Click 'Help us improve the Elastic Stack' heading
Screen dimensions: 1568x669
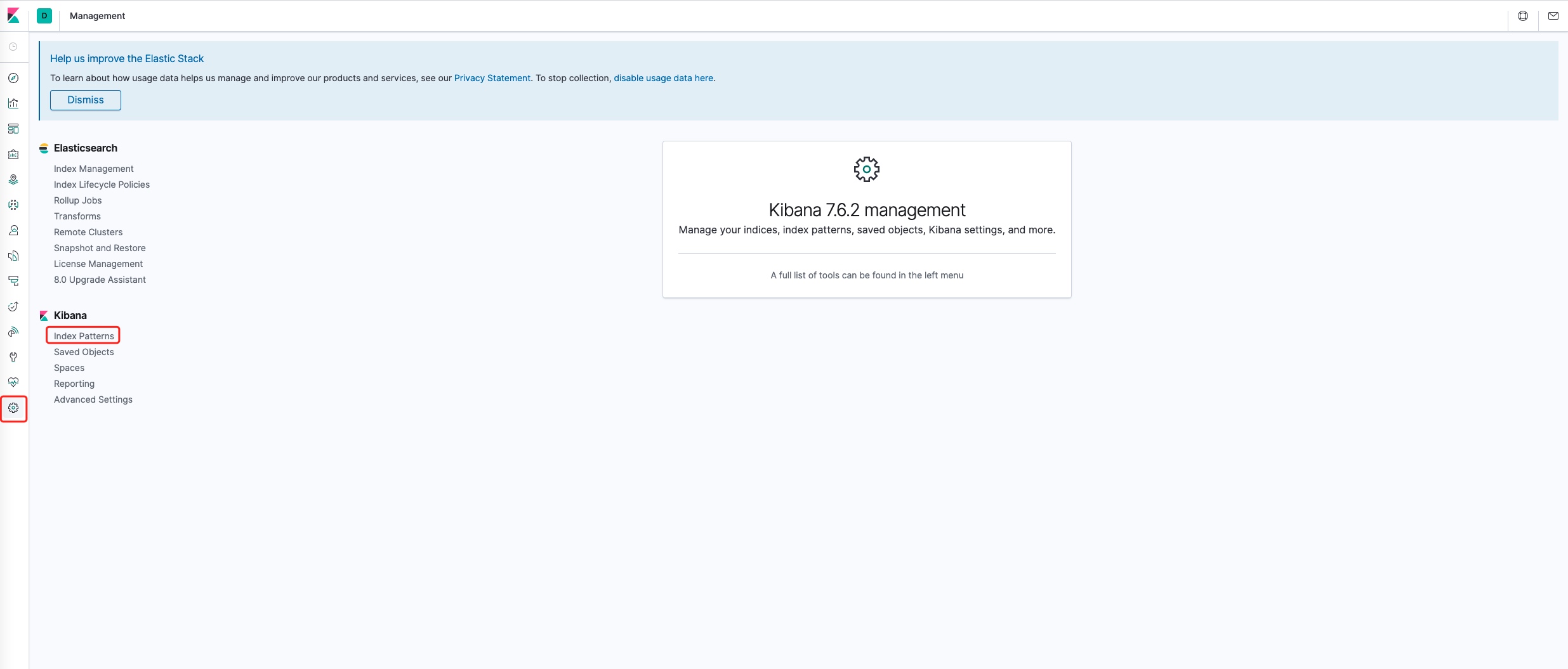127,58
